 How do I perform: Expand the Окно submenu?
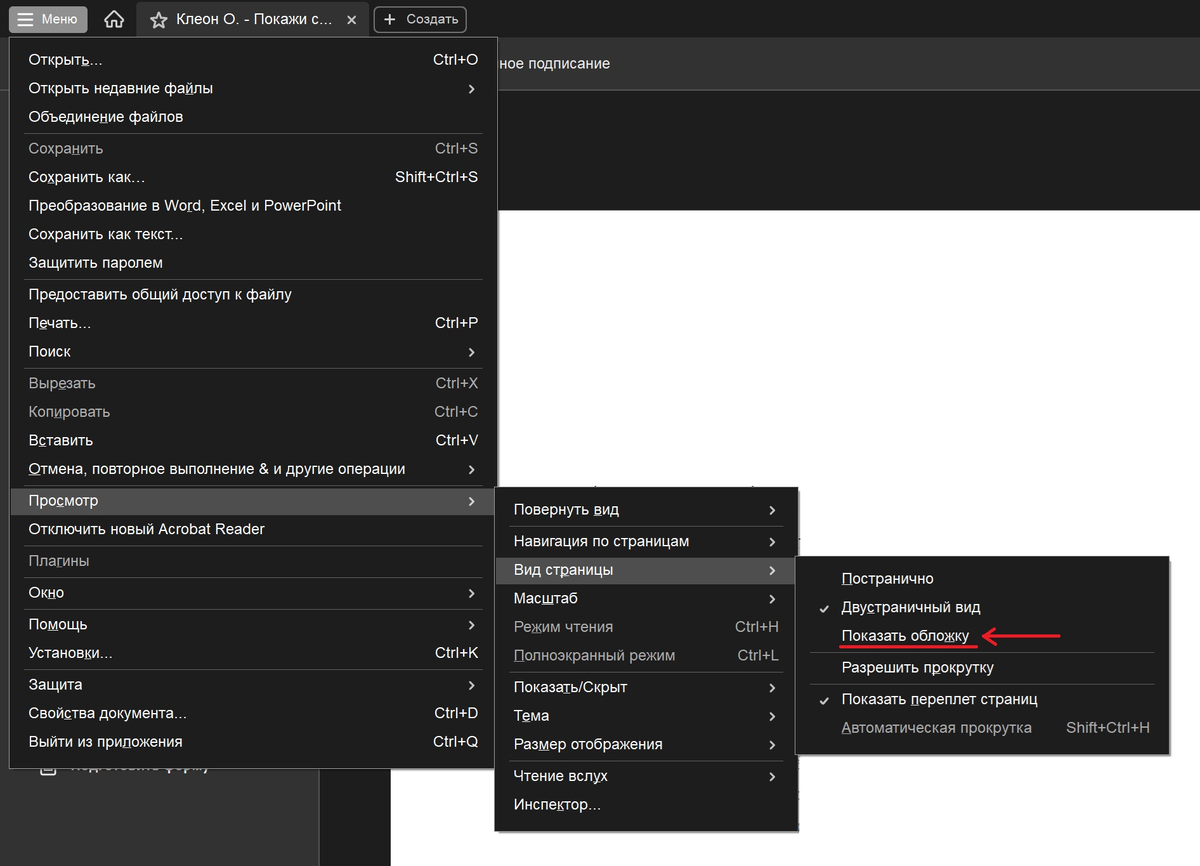[253, 593]
